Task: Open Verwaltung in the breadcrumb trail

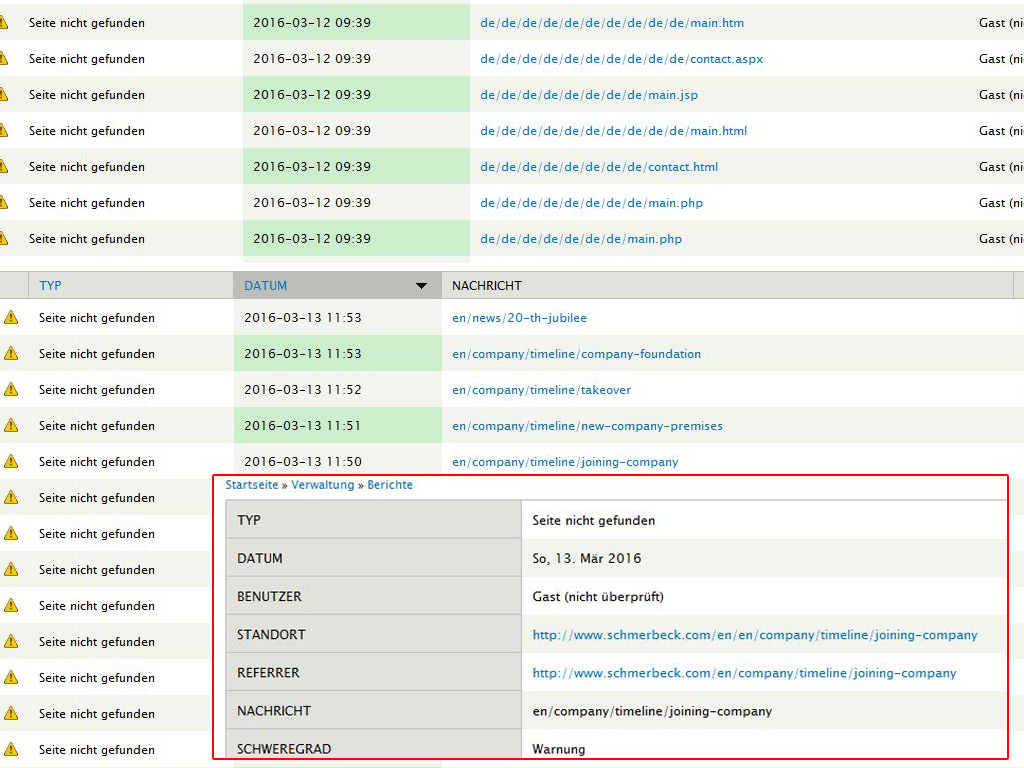Action: pyautogui.click(x=322, y=485)
